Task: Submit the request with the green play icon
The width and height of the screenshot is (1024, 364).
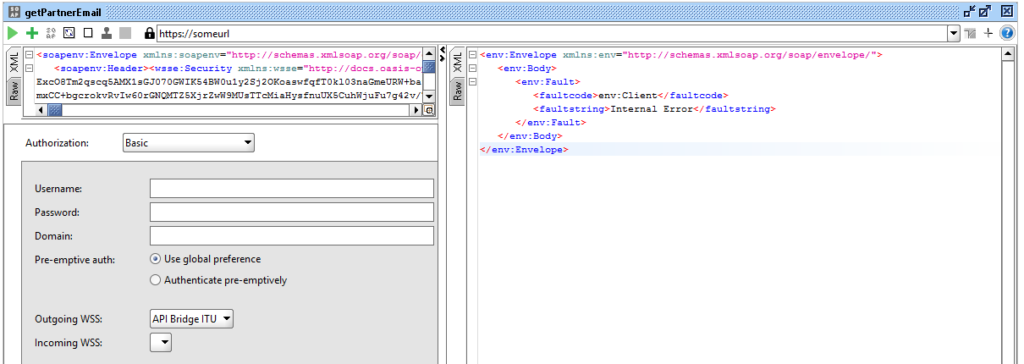Action: [12, 33]
